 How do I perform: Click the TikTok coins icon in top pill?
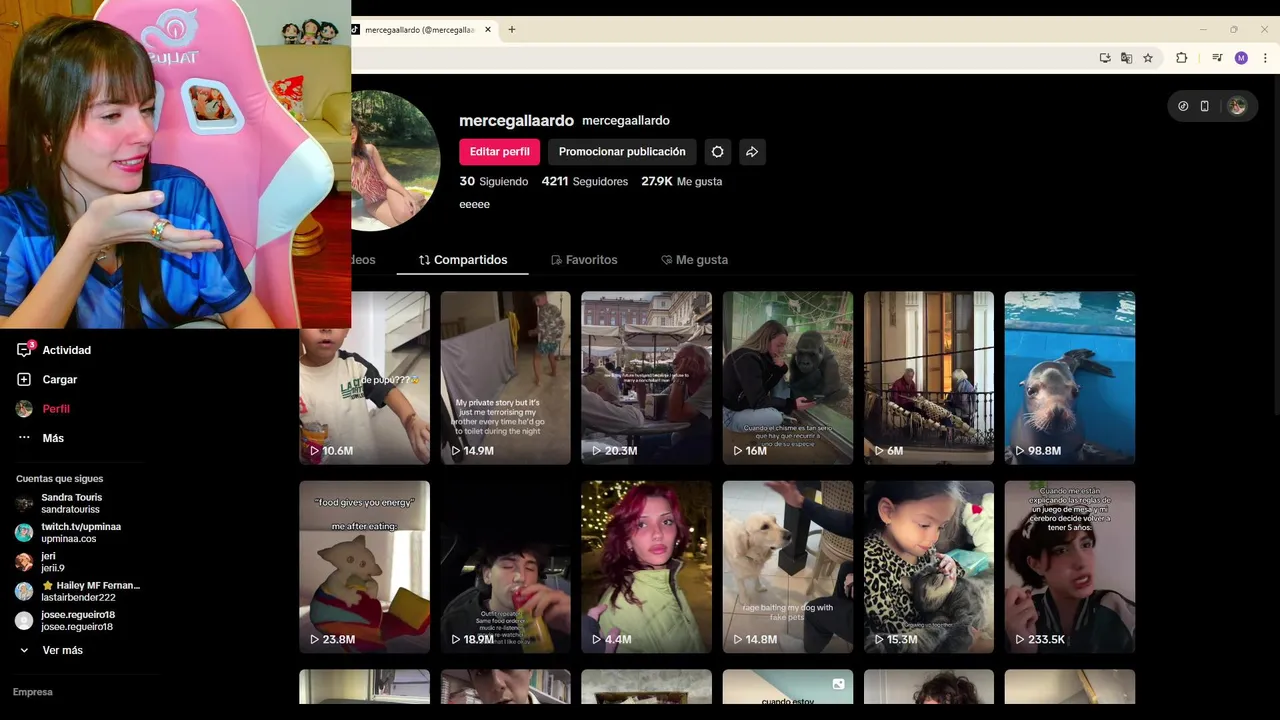pos(1183,106)
